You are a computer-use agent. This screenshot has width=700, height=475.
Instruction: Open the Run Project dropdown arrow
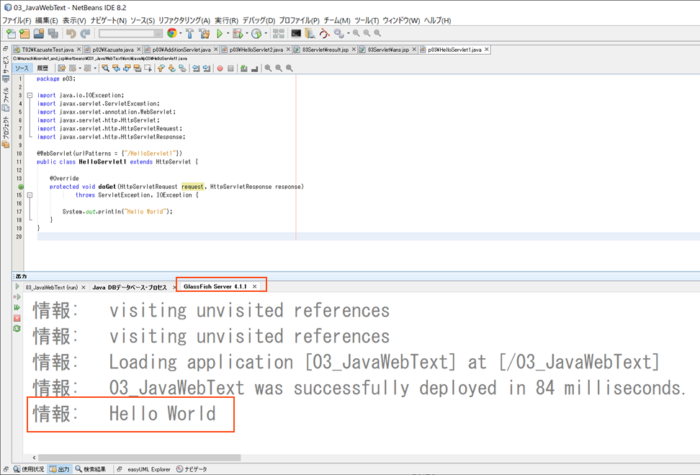pos(228,33)
